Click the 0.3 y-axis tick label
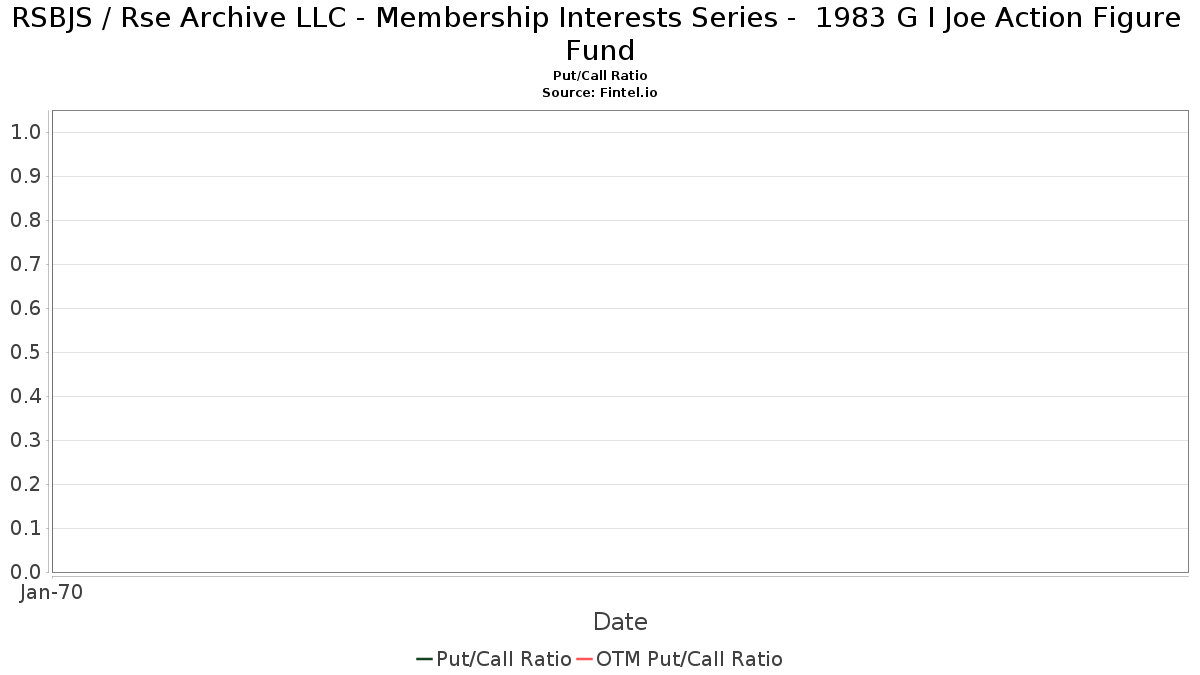 25,440
